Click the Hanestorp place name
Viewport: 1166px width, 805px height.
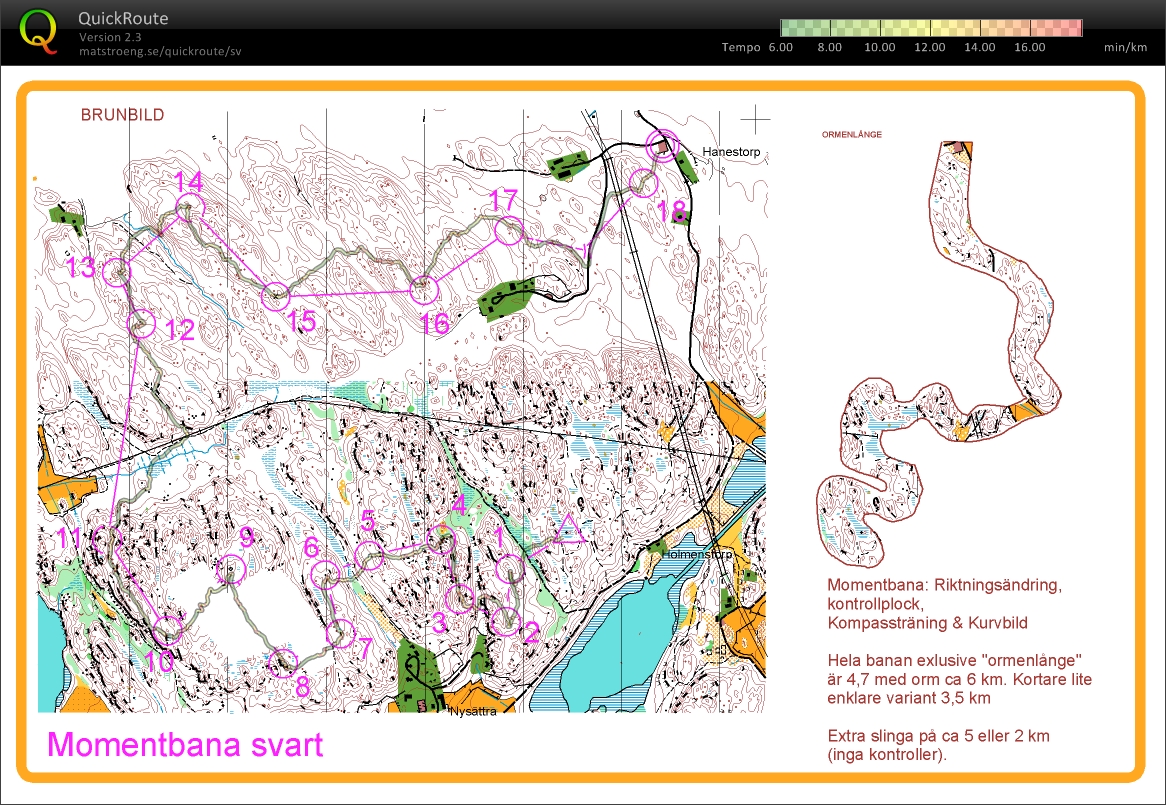point(731,152)
